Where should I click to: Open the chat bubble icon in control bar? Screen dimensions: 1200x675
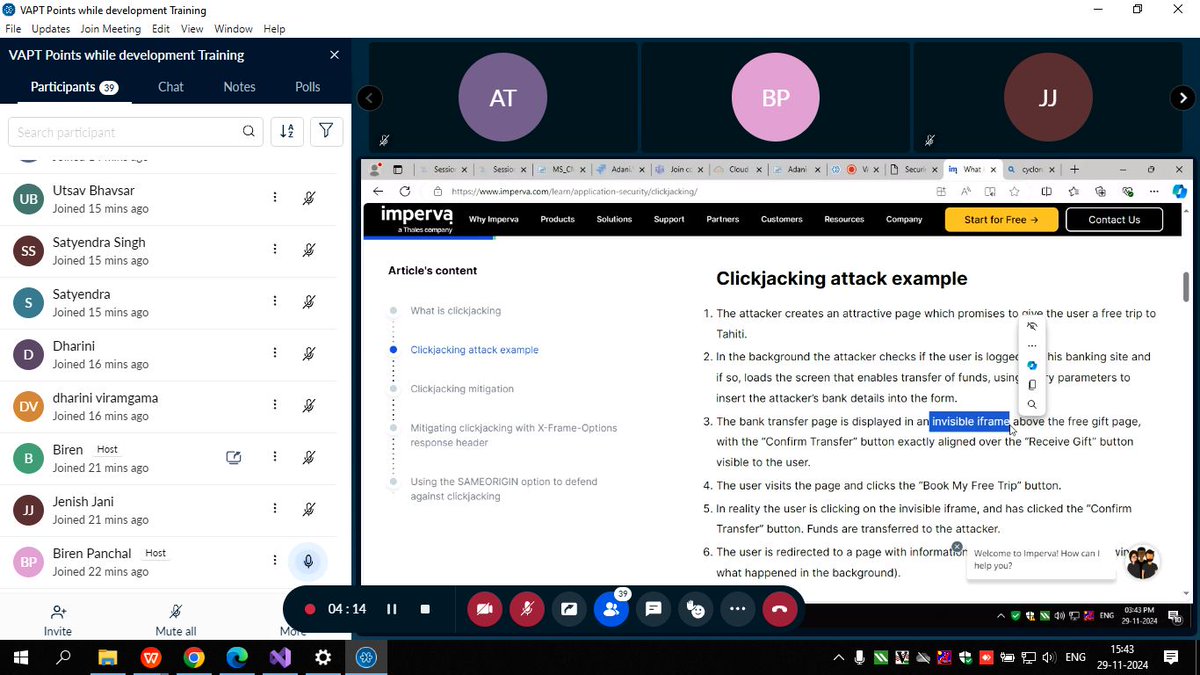coord(654,609)
